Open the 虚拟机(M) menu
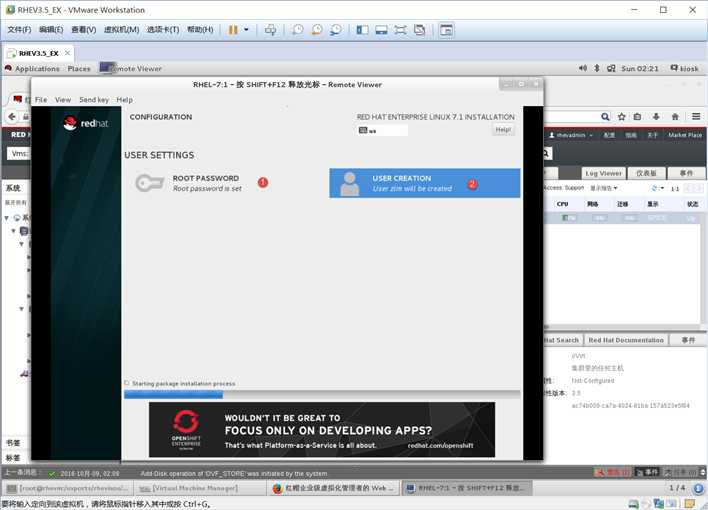Image resolution: width=708 pixels, height=510 pixels. point(121,30)
